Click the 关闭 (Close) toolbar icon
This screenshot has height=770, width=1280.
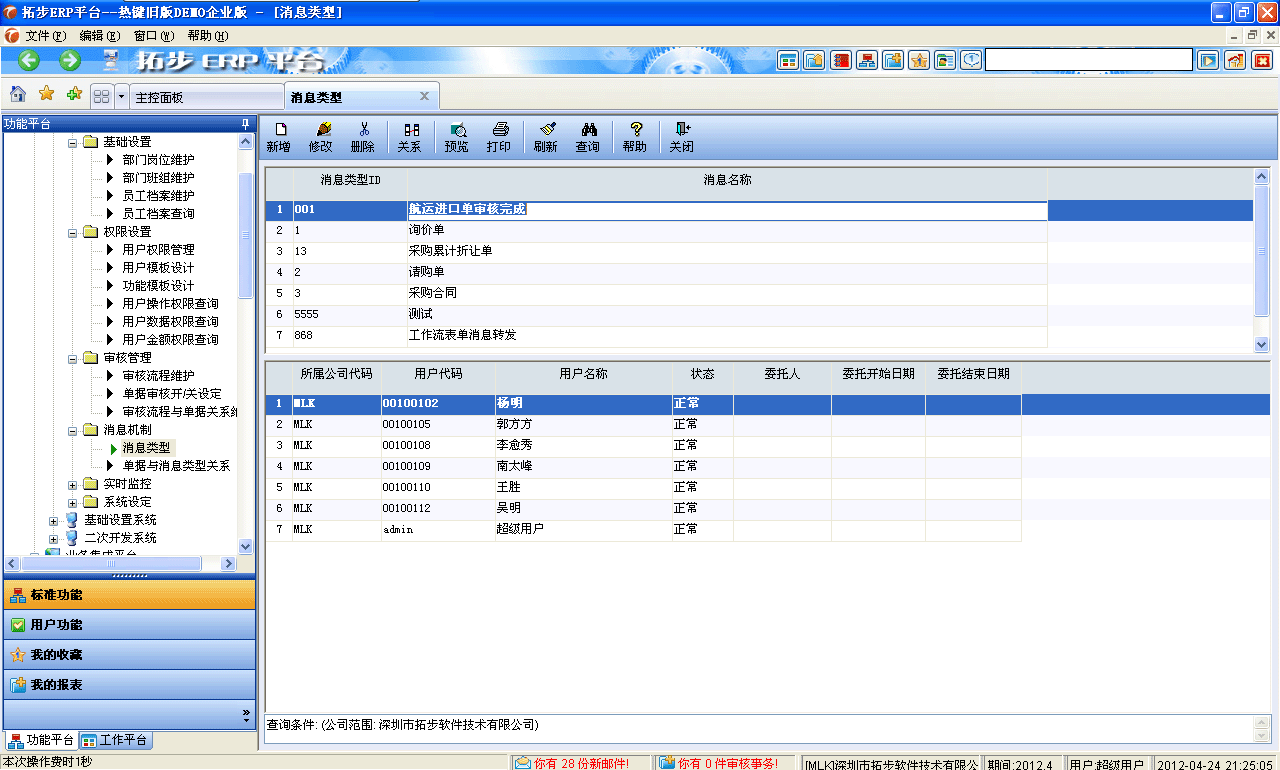pos(681,137)
